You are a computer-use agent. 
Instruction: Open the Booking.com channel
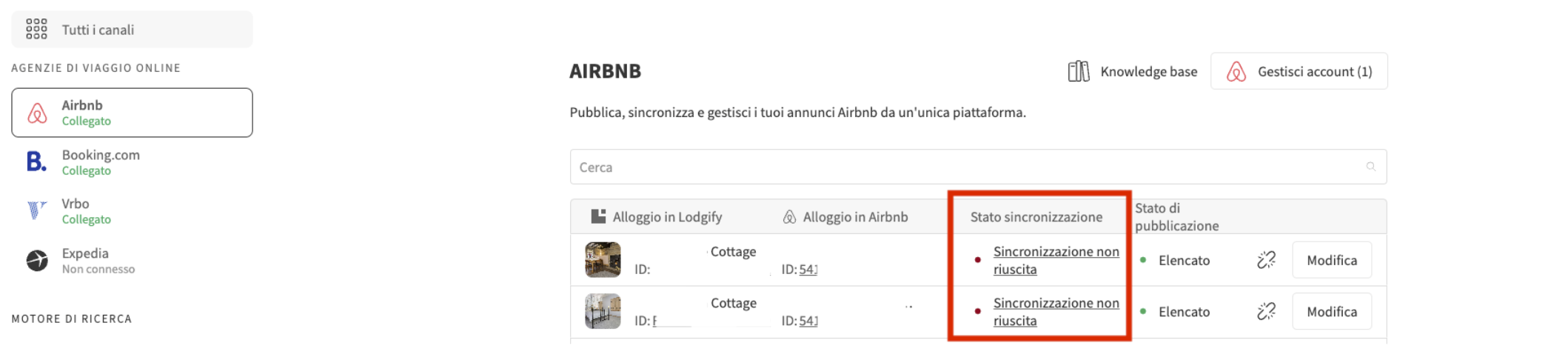(x=101, y=161)
